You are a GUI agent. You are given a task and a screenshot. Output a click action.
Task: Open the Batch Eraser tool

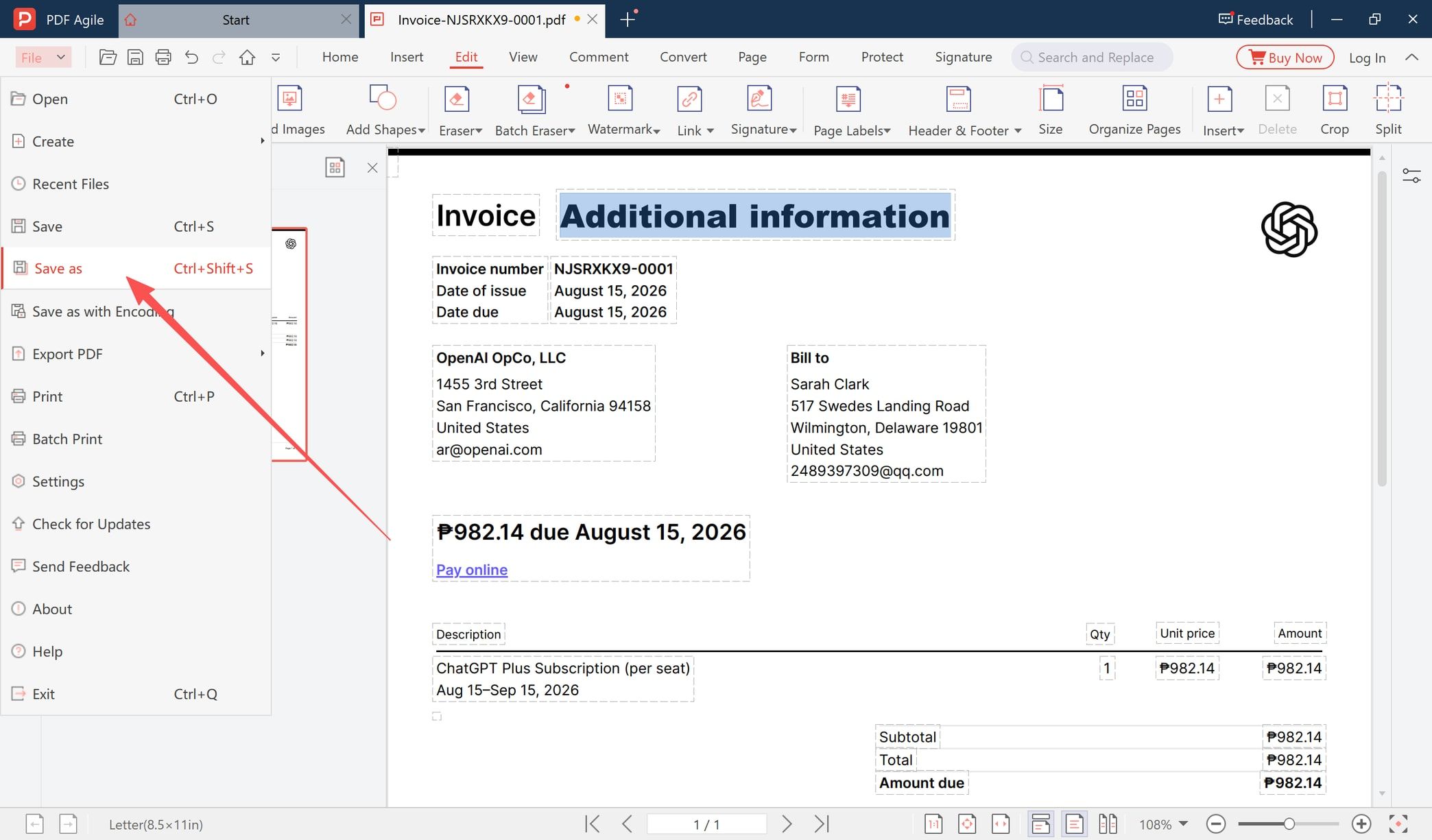tap(534, 110)
